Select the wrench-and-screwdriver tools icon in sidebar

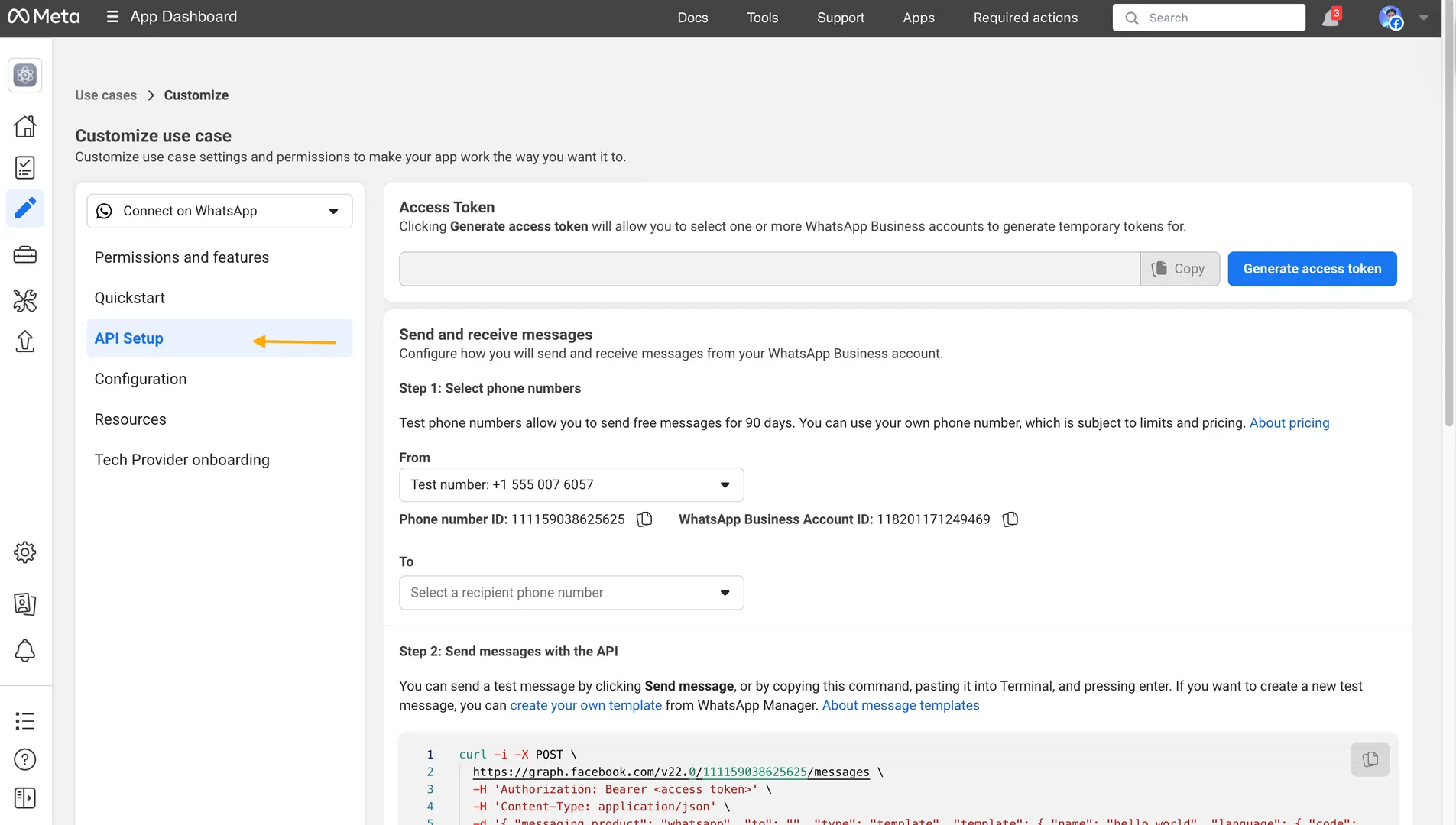[25, 301]
